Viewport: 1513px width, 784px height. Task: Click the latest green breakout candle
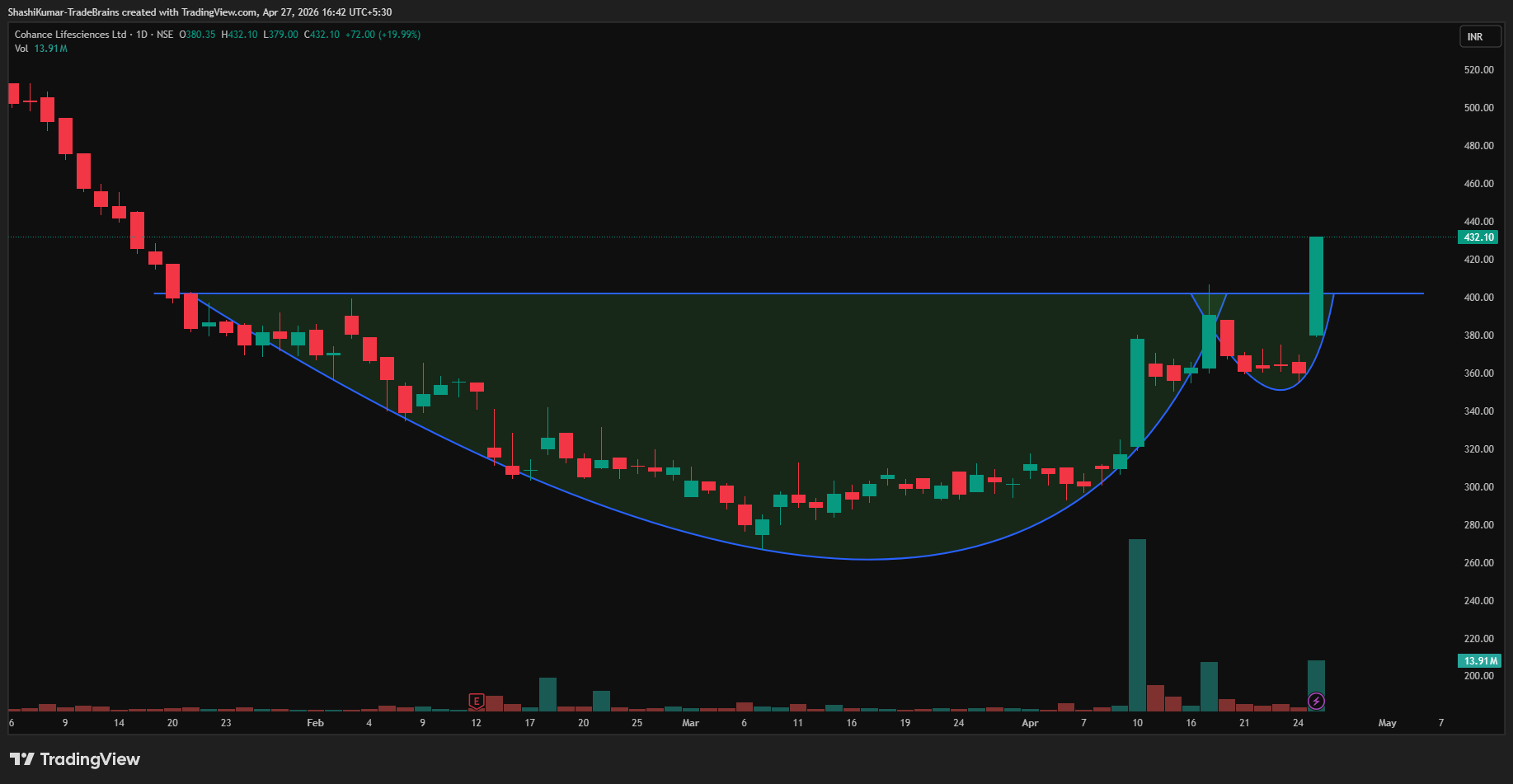(x=1316, y=285)
